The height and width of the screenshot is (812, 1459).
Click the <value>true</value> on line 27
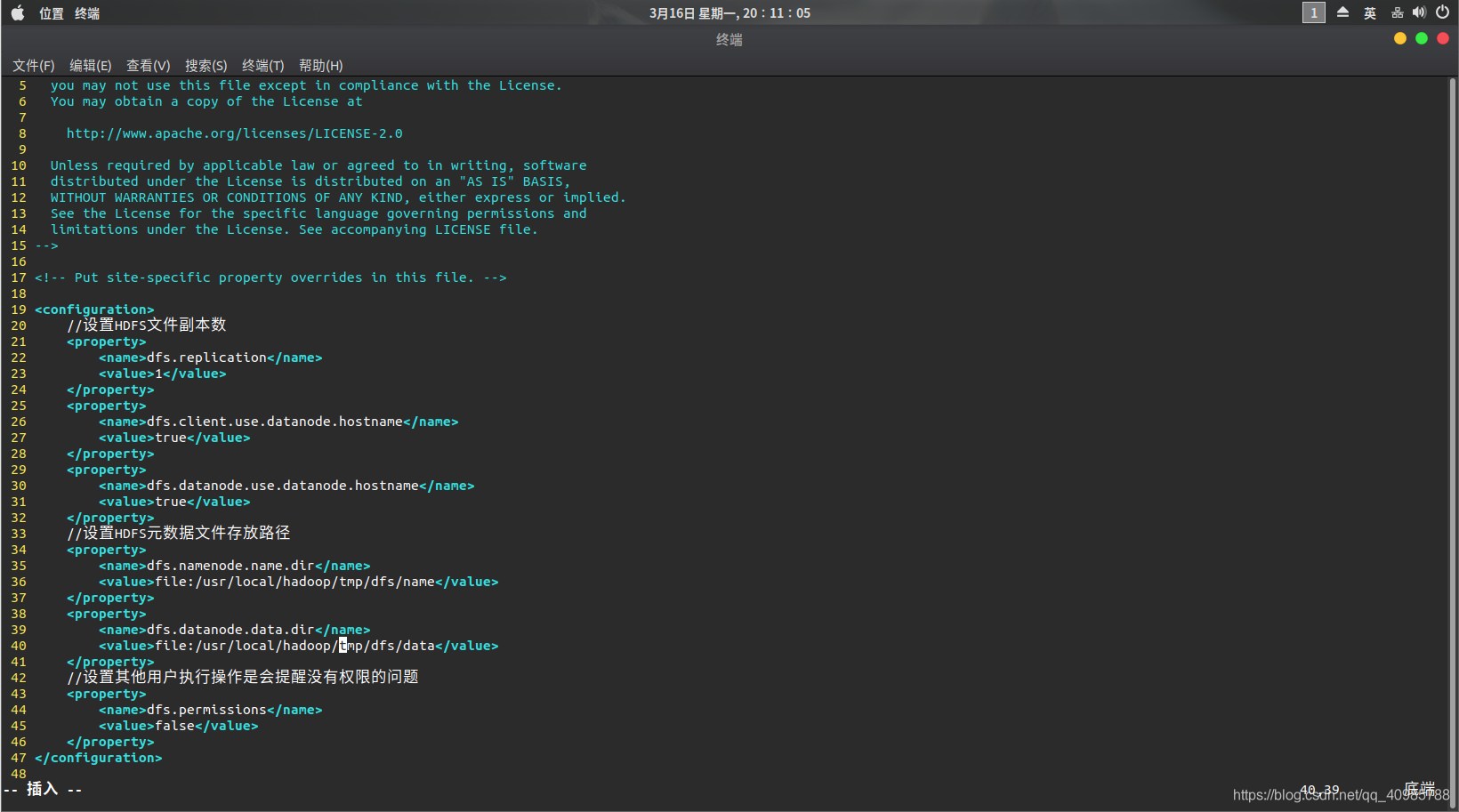174,438
